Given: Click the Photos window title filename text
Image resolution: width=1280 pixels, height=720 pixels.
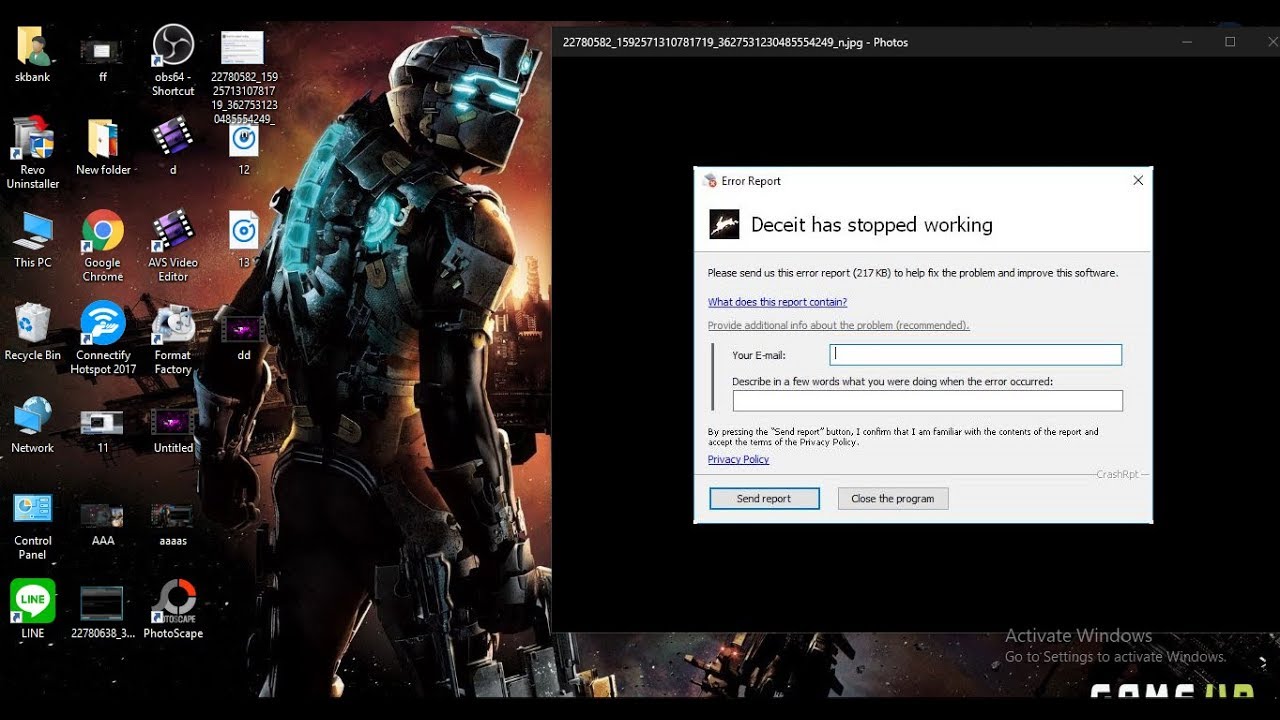Looking at the screenshot, I should pos(735,42).
